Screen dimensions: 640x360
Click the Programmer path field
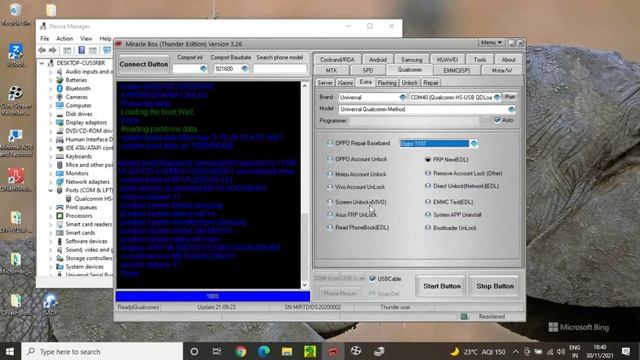(415, 120)
